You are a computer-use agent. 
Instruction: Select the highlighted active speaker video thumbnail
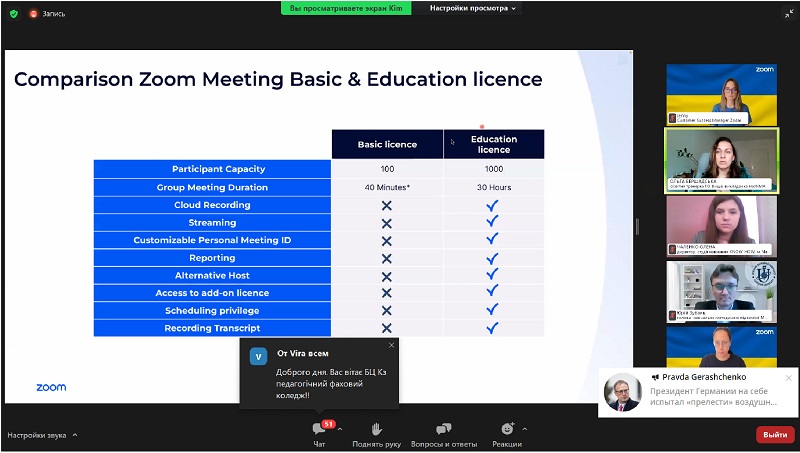(x=721, y=161)
